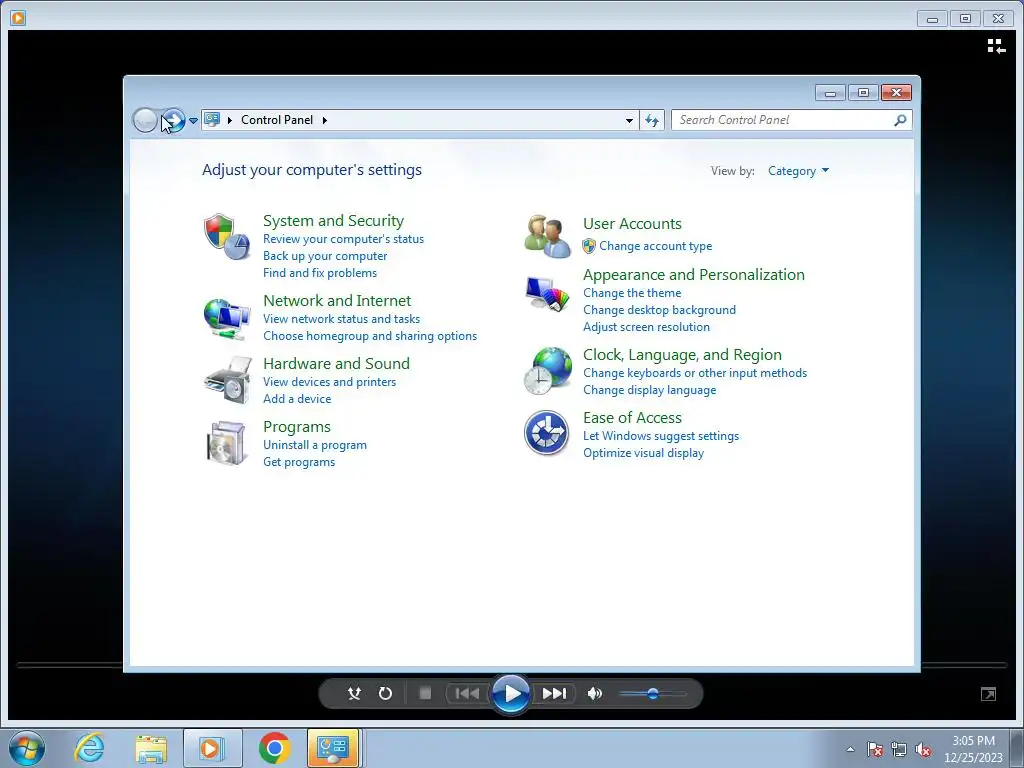Click Change desktop background
The image size is (1024, 768).
click(x=660, y=310)
